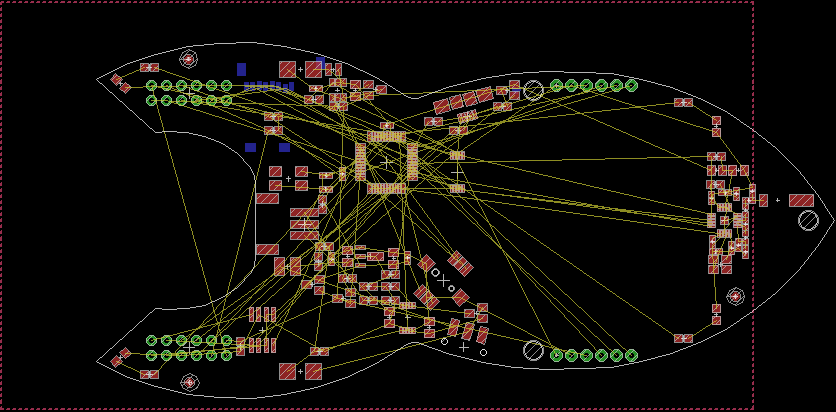Screen dimensions: 836x412
Task: Click the large two-pad component at the bottom edge
Action: tap(300, 371)
